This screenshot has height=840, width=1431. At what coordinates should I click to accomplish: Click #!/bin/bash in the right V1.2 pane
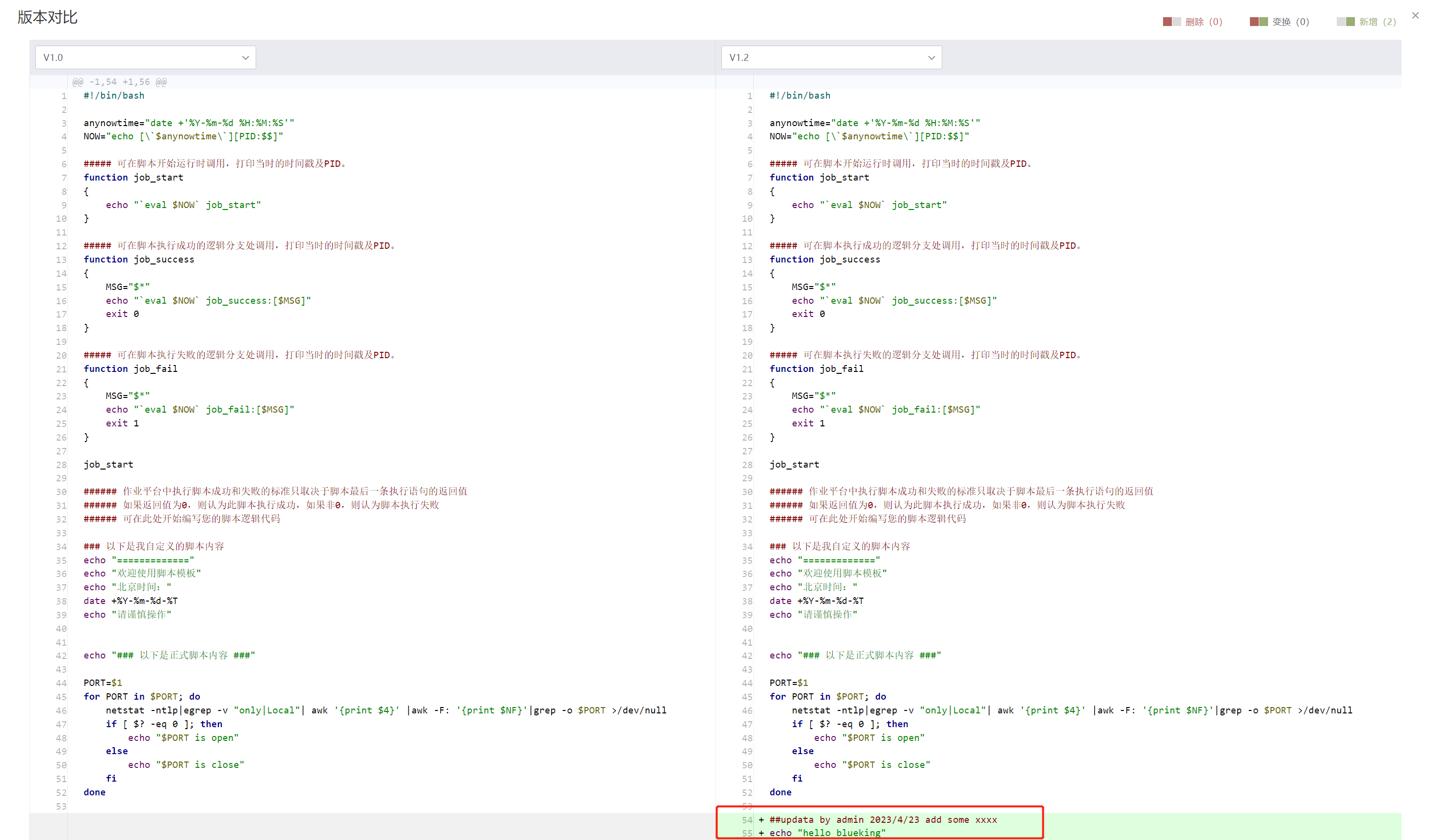pos(799,95)
